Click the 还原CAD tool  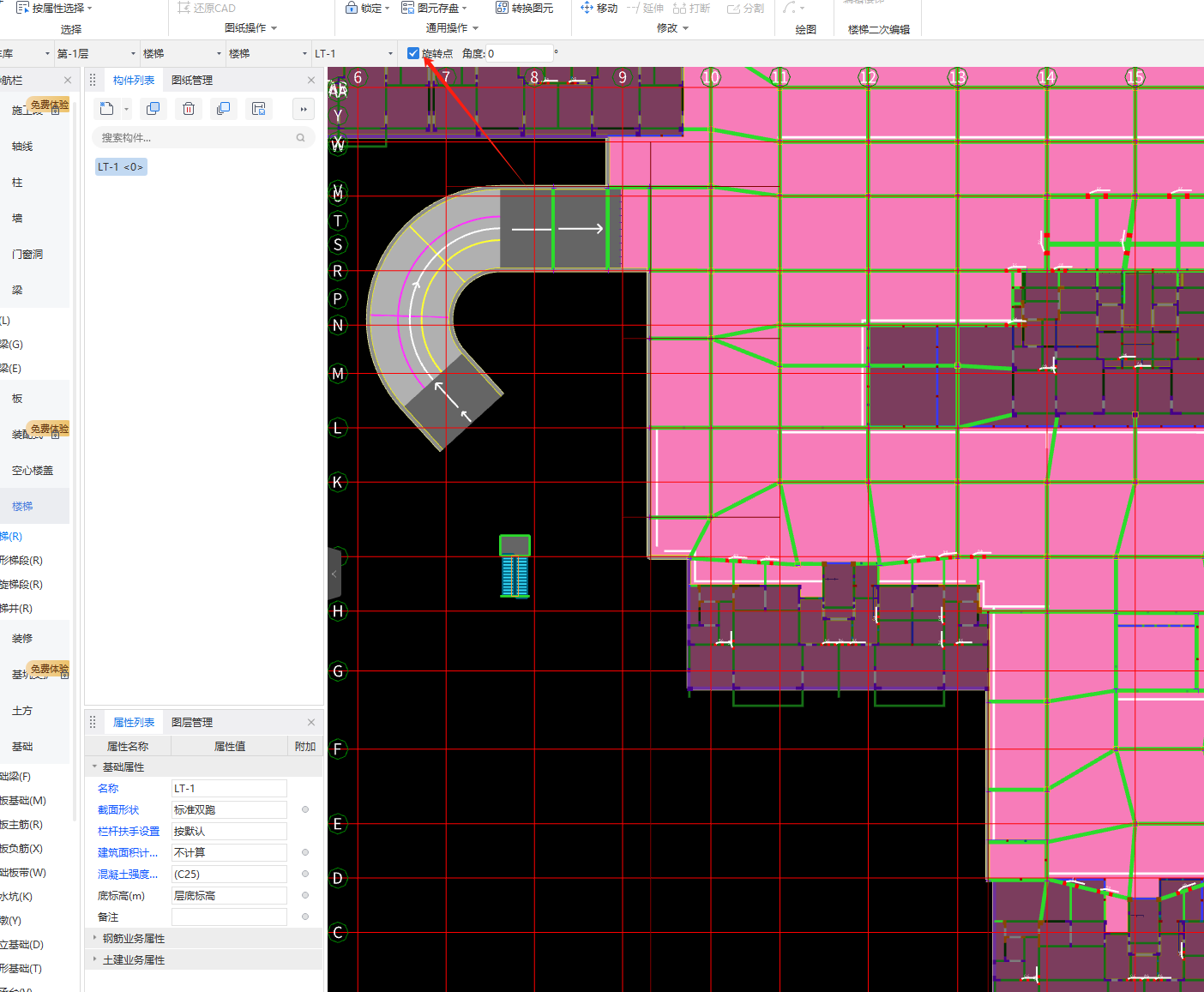(207, 8)
